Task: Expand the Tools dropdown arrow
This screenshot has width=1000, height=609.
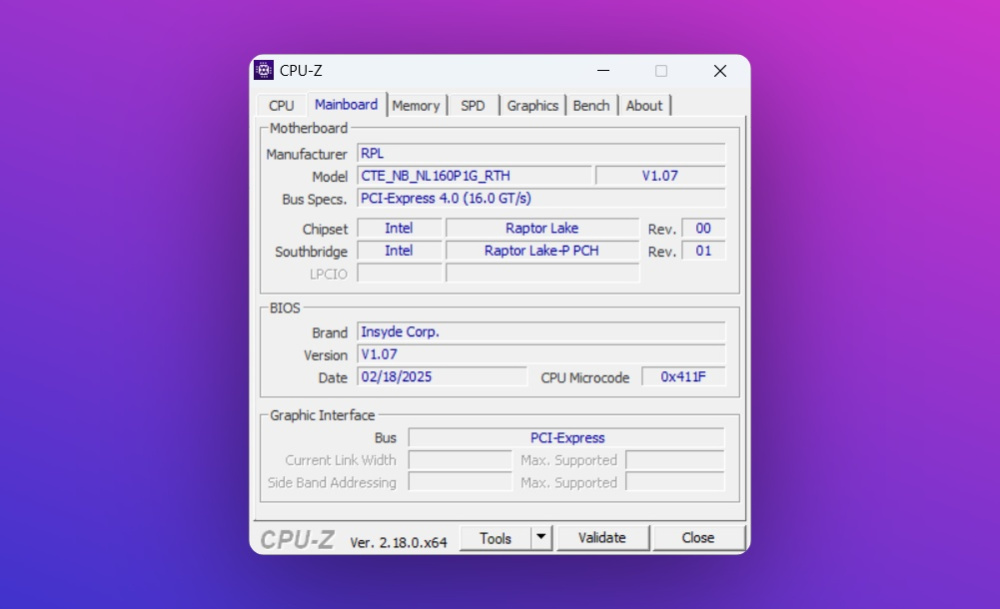Action: click(x=541, y=538)
